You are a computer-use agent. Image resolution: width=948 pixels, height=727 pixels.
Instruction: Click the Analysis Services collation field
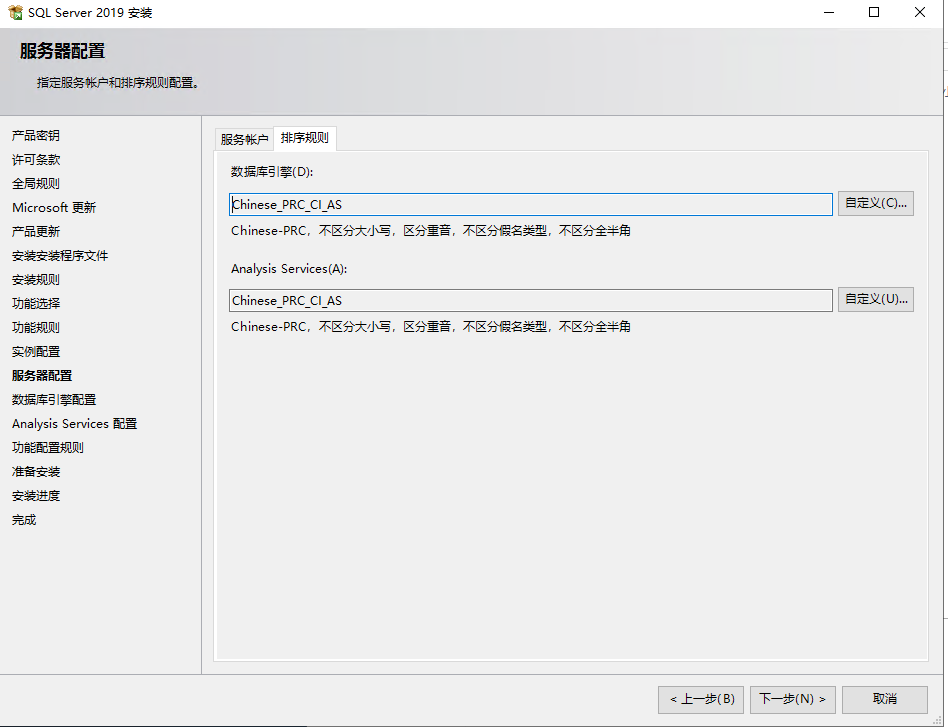click(x=530, y=301)
